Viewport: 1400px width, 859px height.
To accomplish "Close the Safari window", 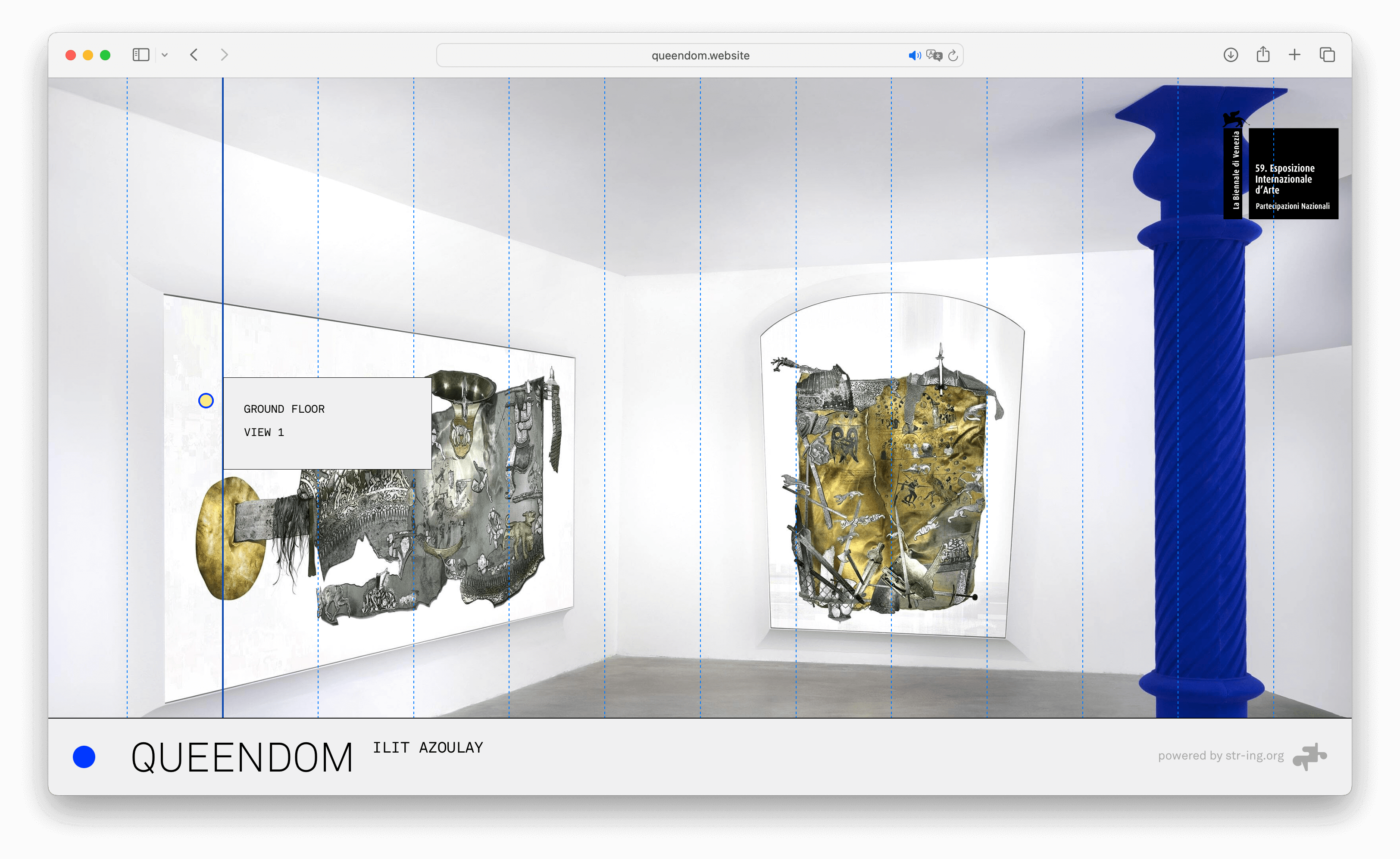I will tap(71, 55).
